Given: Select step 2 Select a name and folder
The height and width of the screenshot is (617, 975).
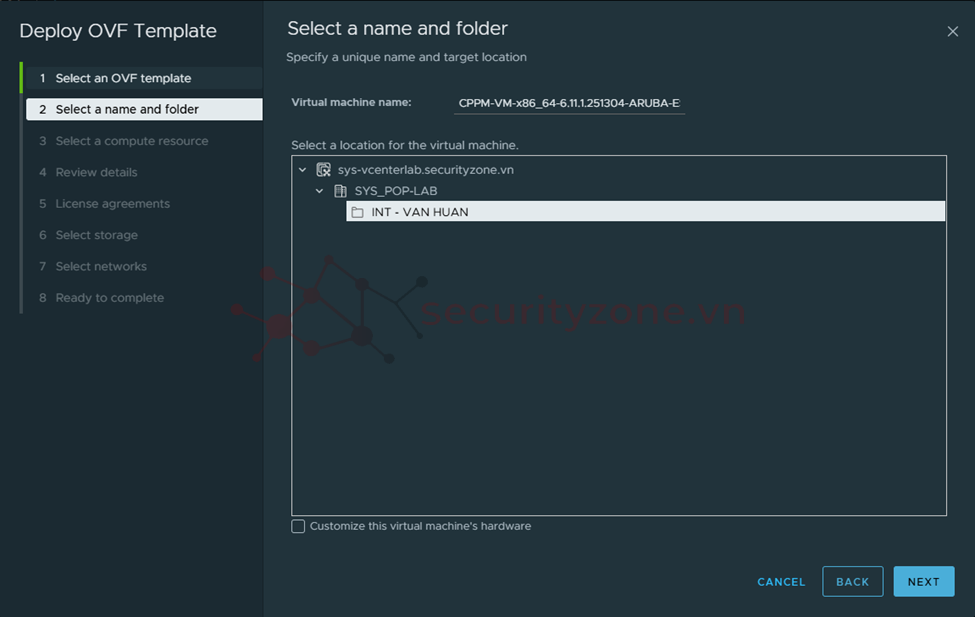Looking at the screenshot, I should click(x=127, y=109).
